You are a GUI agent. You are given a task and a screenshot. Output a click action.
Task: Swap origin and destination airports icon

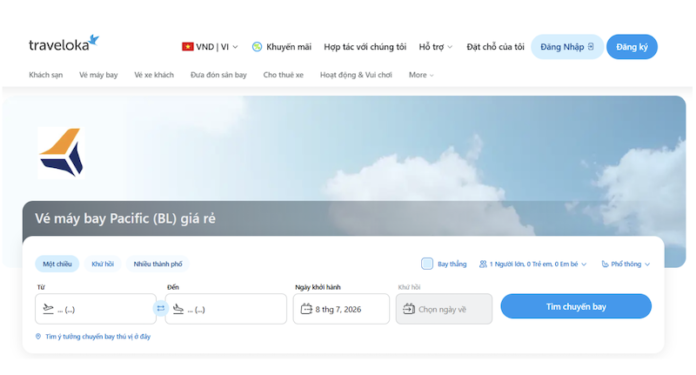pos(161,308)
